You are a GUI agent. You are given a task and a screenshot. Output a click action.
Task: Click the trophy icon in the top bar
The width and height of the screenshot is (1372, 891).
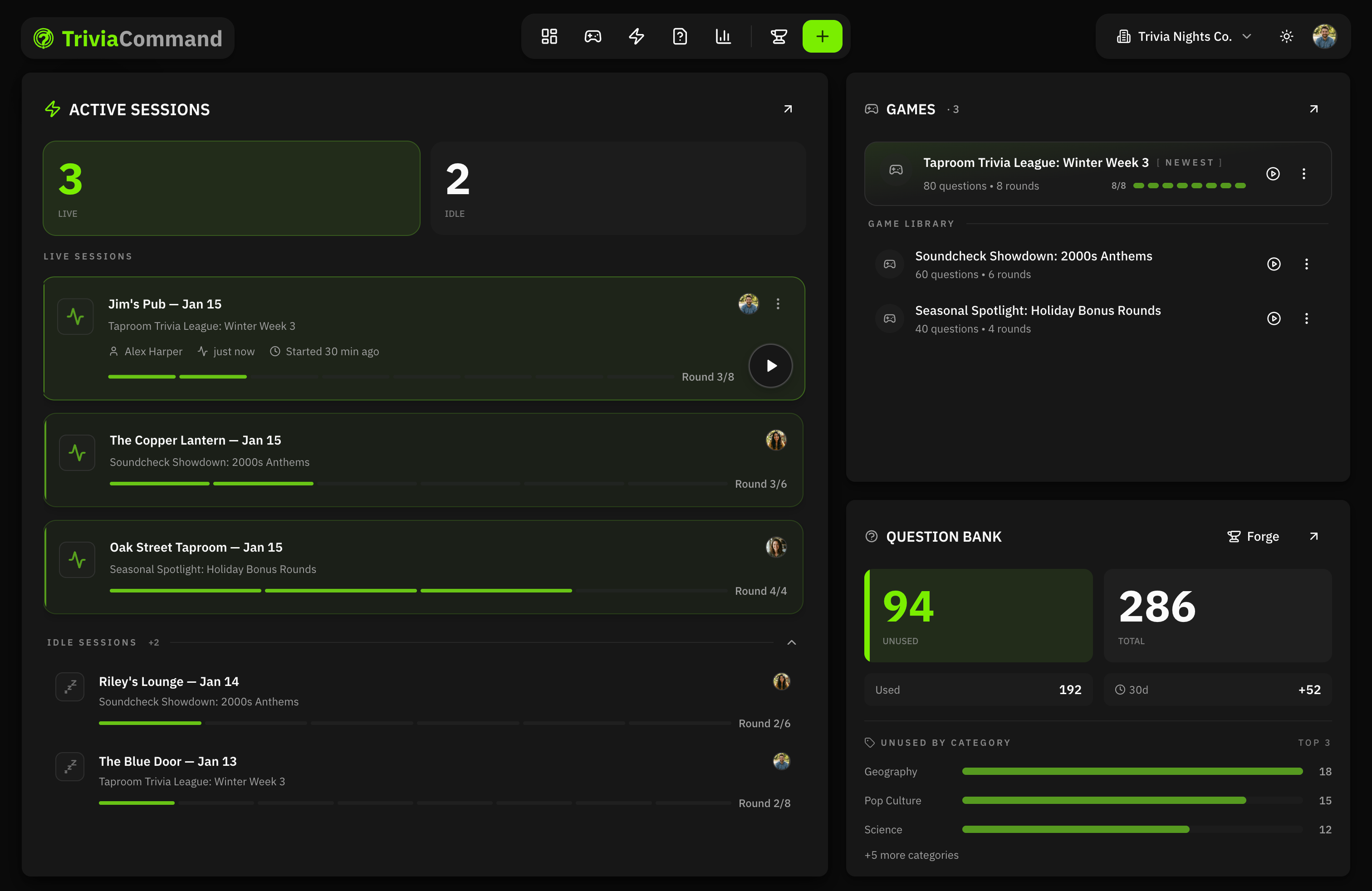point(779,36)
